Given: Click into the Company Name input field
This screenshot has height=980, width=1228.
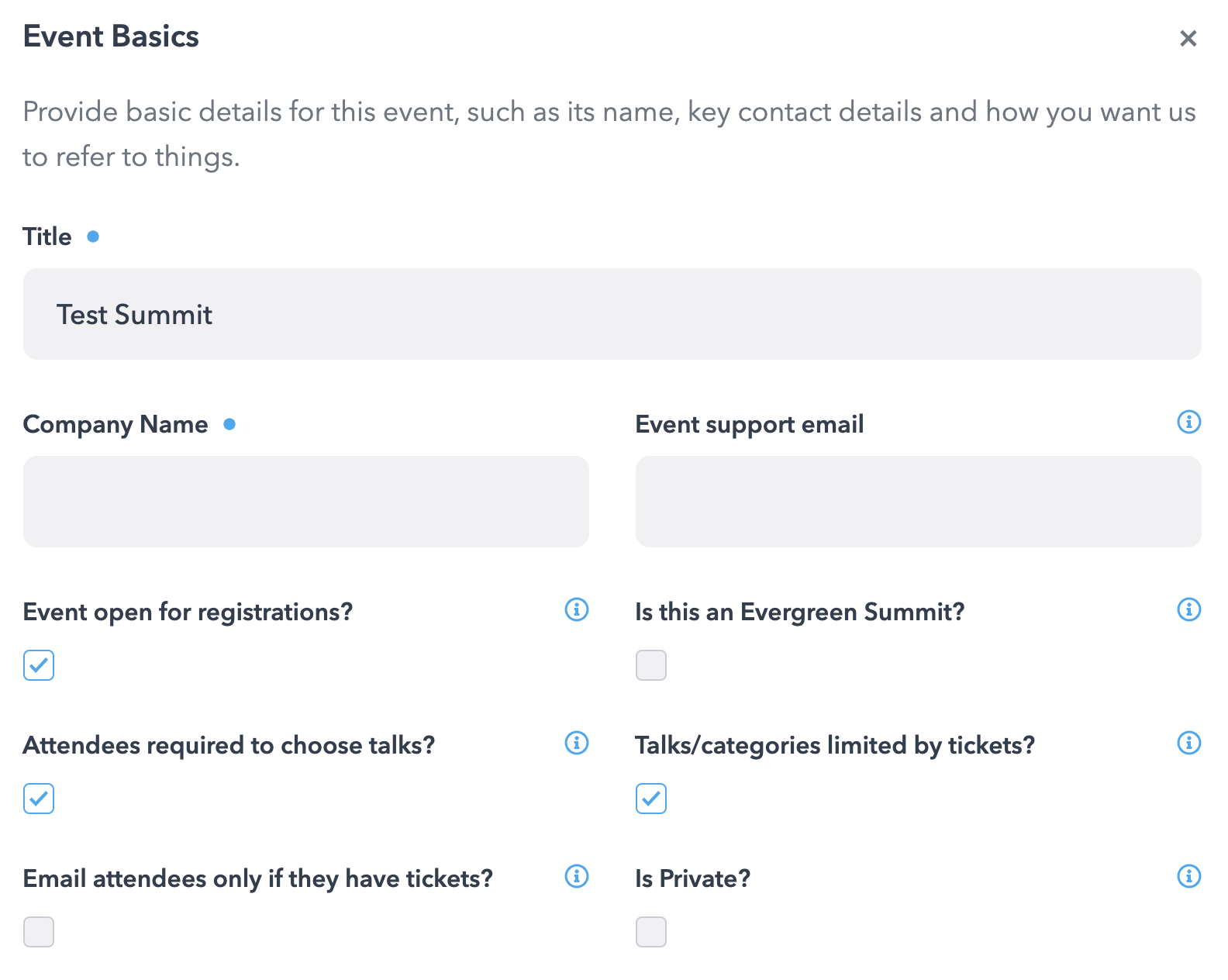Looking at the screenshot, I should (306, 502).
